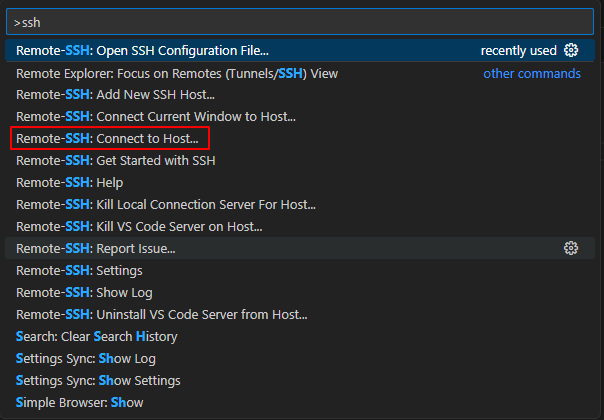Viewport: 604px width, 420px height.
Task: Run Remote-SSH: Connect Current Window to Host
Action: [x=300, y=116]
